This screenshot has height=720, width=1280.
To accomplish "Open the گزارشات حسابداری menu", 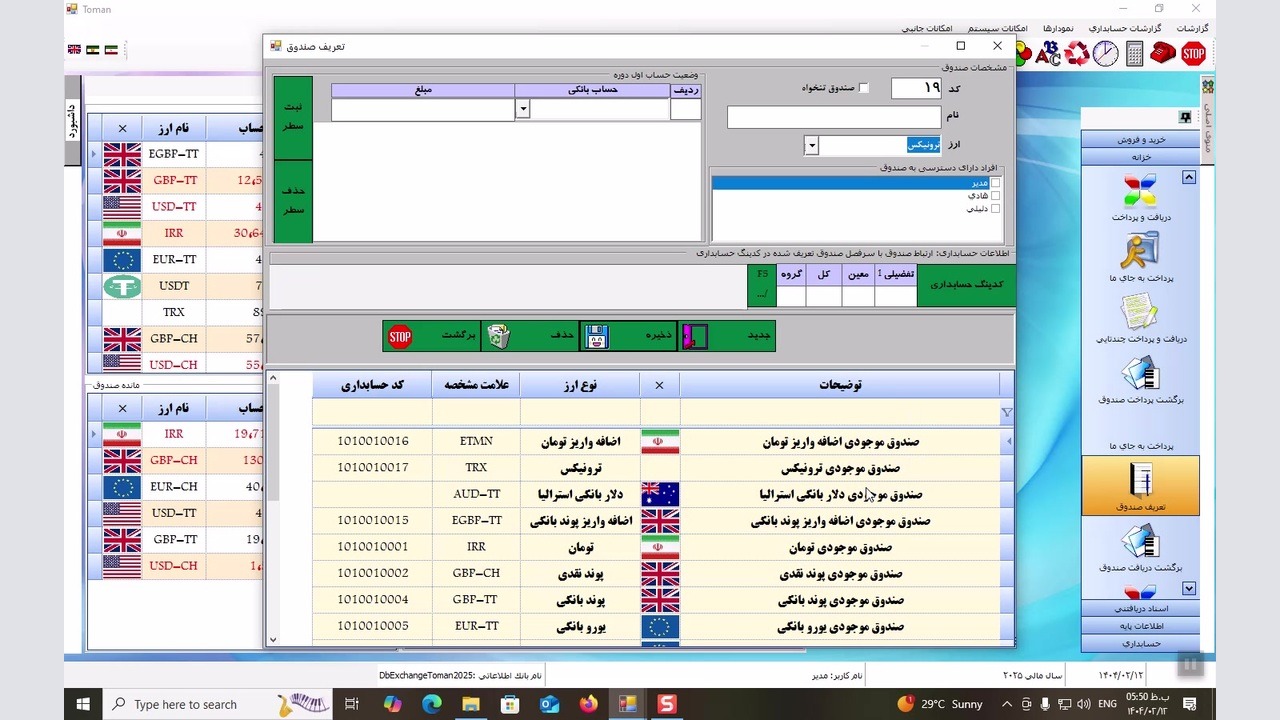I will (x=1125, y=28).
